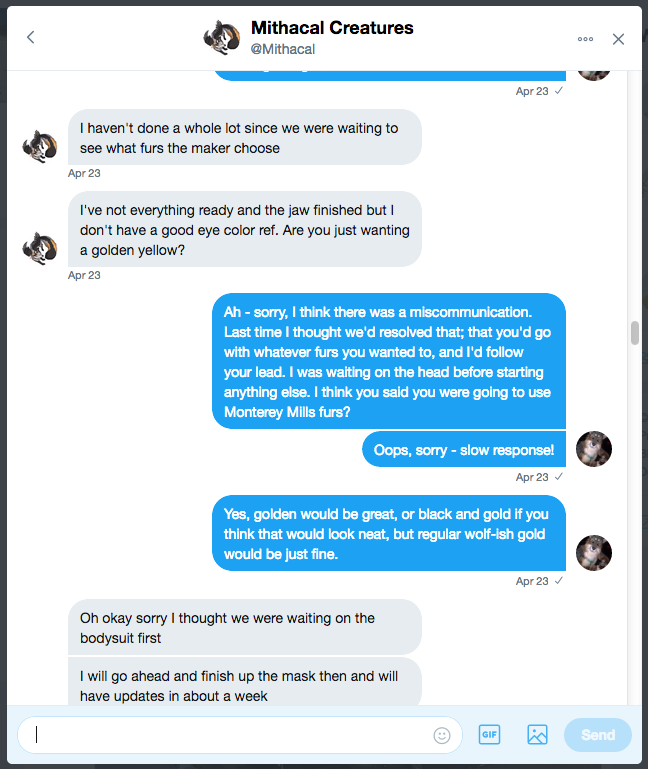Open the more options ellipsis menu
This screenshot has height=769, width=648.
[585, 39]
